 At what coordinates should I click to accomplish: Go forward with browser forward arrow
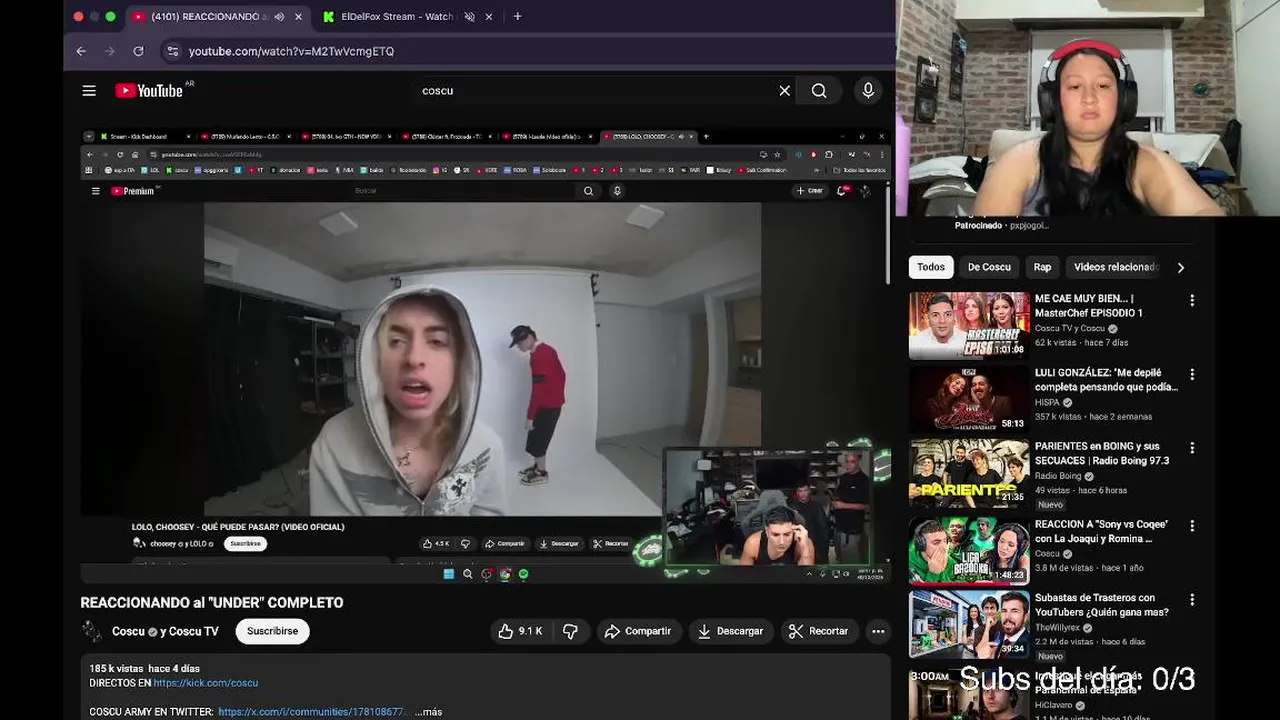pos(110,51)
